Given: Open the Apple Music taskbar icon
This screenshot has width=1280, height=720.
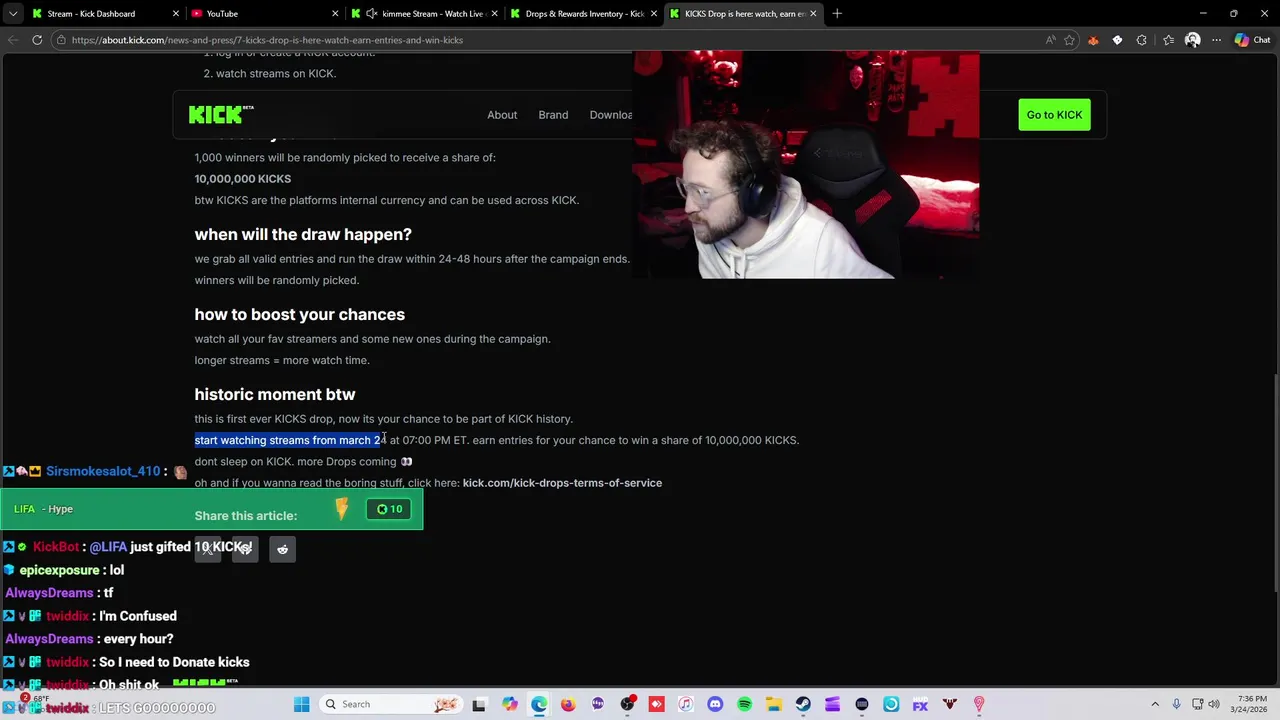Looking at the screenshot, I should 685,704.
